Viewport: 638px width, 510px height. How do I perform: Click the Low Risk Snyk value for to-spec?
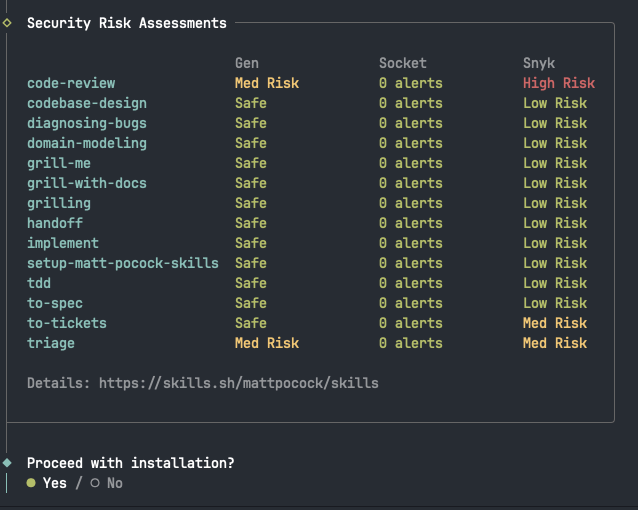tap(555, 303)
